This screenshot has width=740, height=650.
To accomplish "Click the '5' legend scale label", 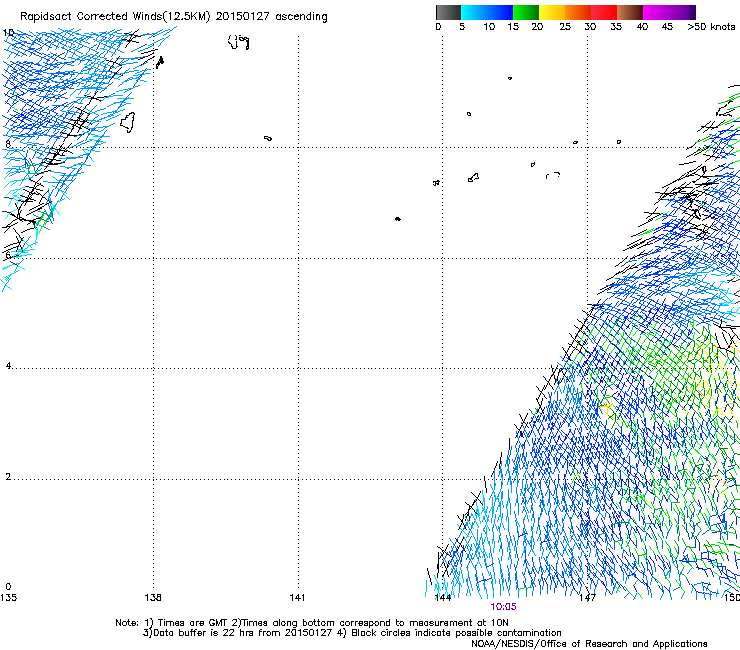I will (x=462, y=27).
